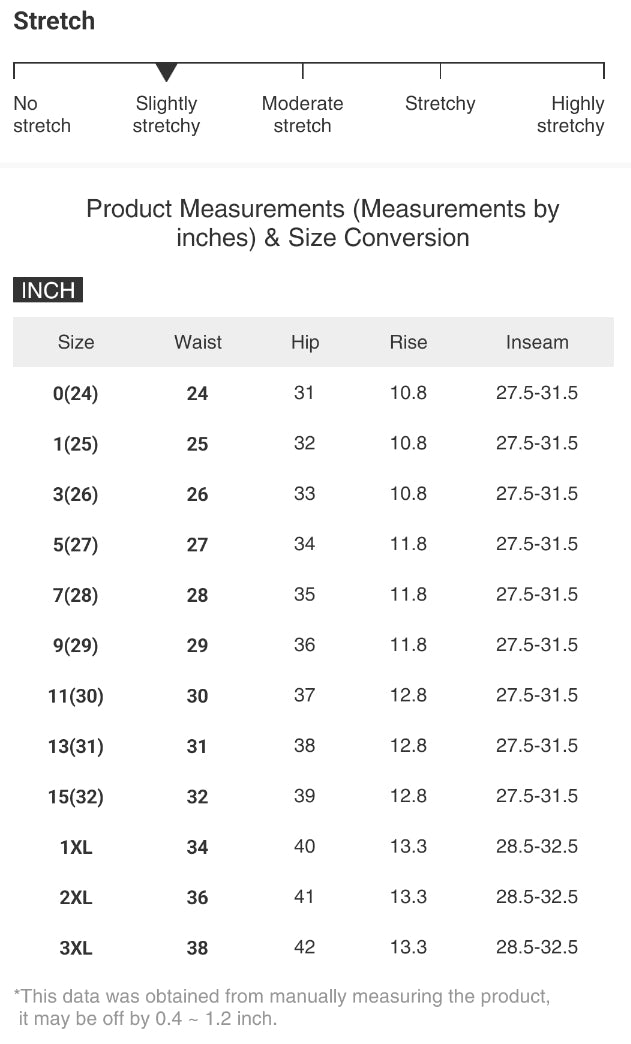Click the Inseam column header
631x1044 pixels.
pyautogui.click(x=537, y=342)
